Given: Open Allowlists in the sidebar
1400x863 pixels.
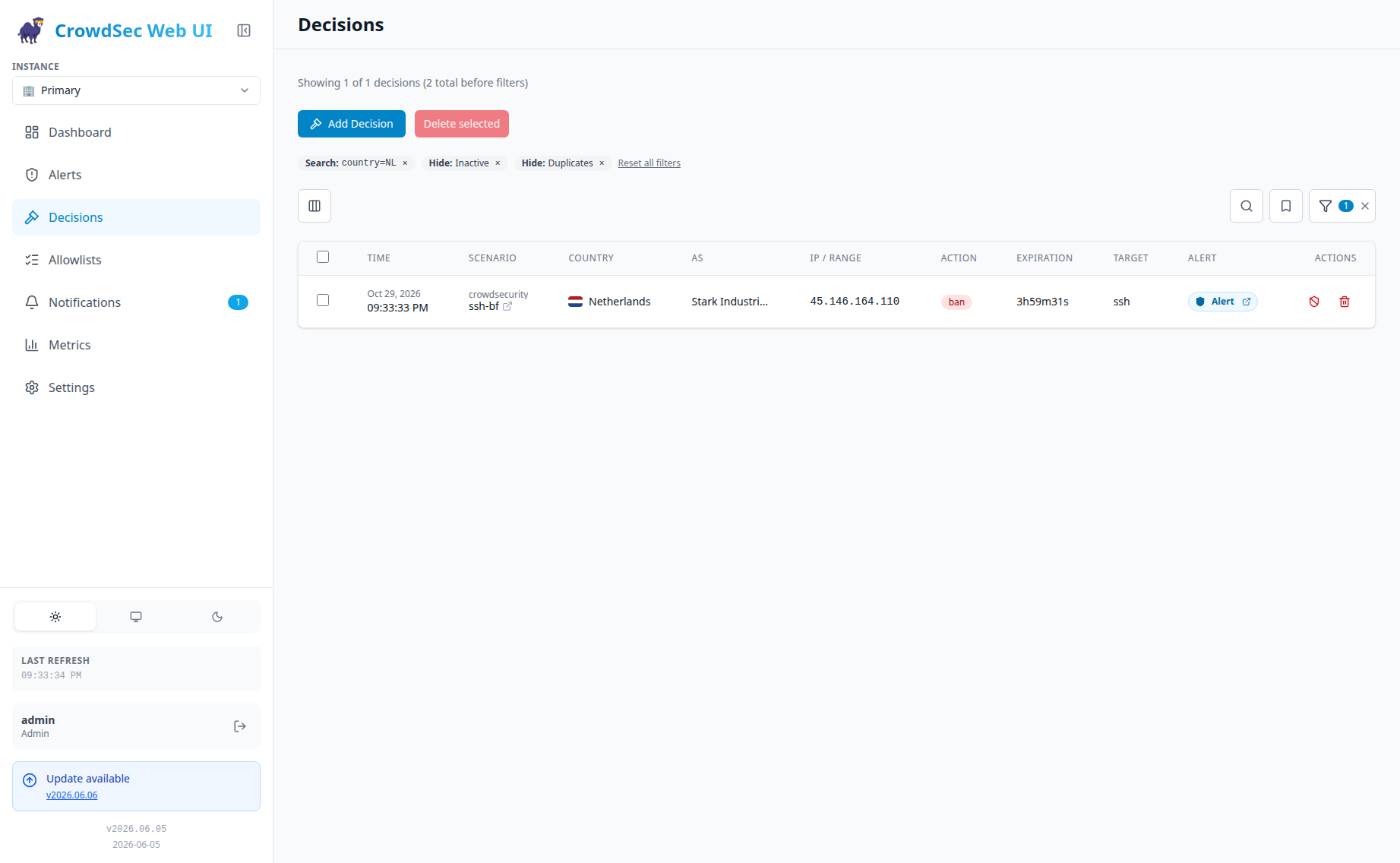Looking at the screenshot, I should coord(136,260).
